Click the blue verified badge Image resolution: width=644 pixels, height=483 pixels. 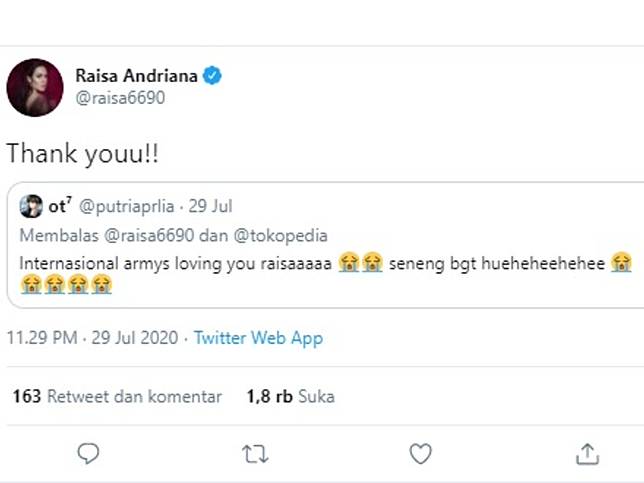213,74
